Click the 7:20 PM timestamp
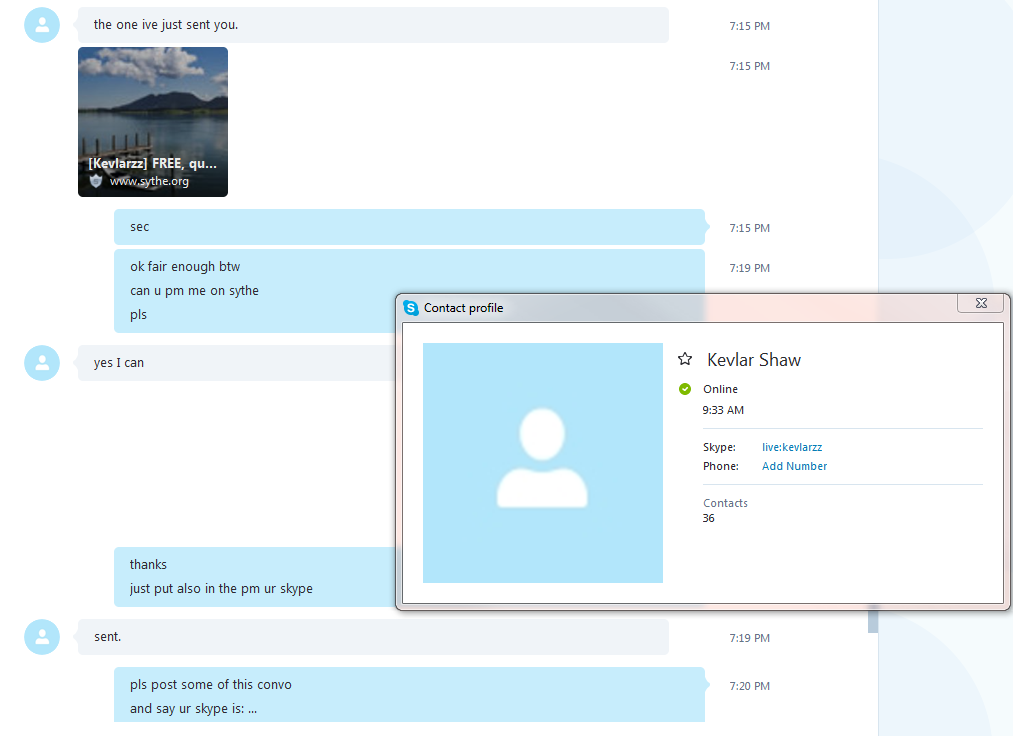 click(x=749, y=686)
